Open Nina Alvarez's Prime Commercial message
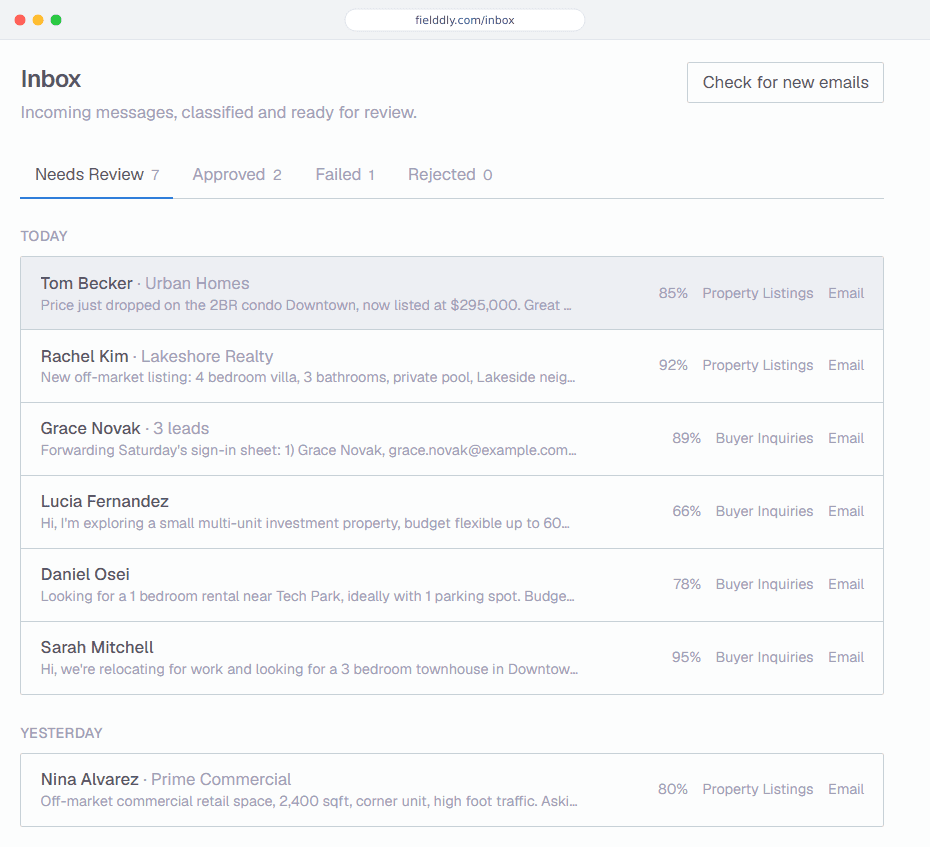 point(452,790)
